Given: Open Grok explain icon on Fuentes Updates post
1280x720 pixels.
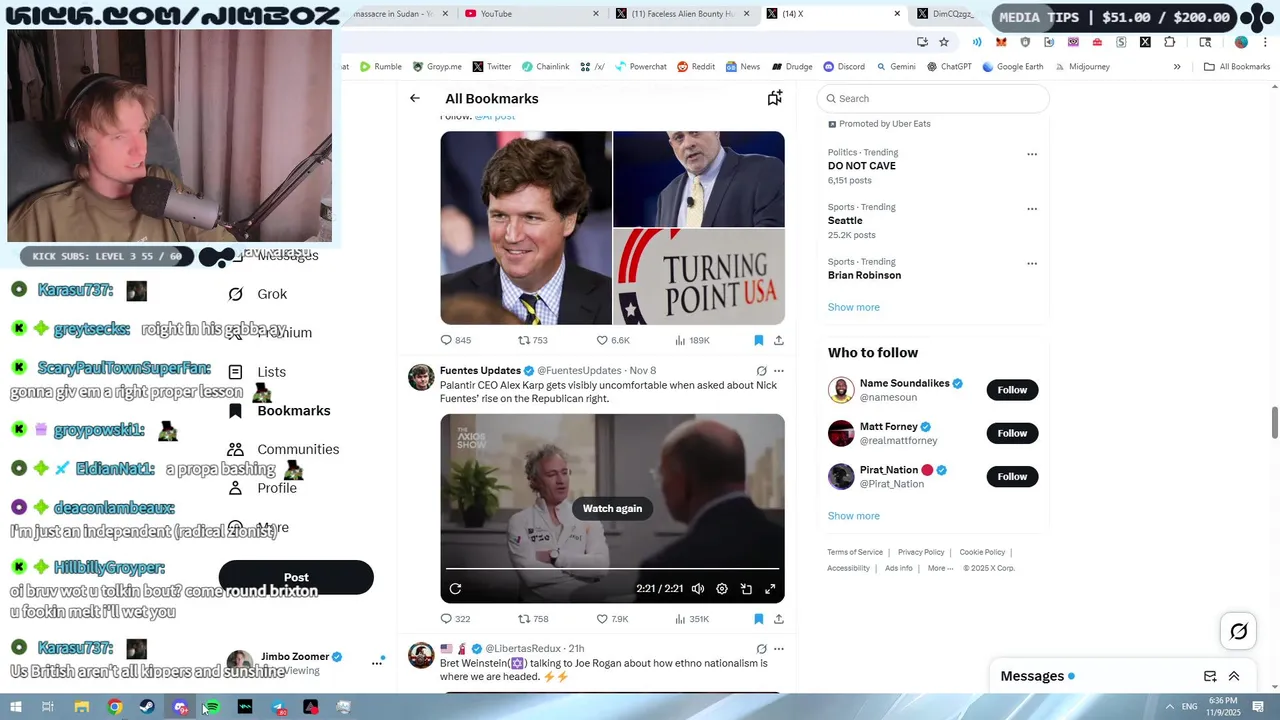Looking at the screenshot, I should click(x=761, y=371).
